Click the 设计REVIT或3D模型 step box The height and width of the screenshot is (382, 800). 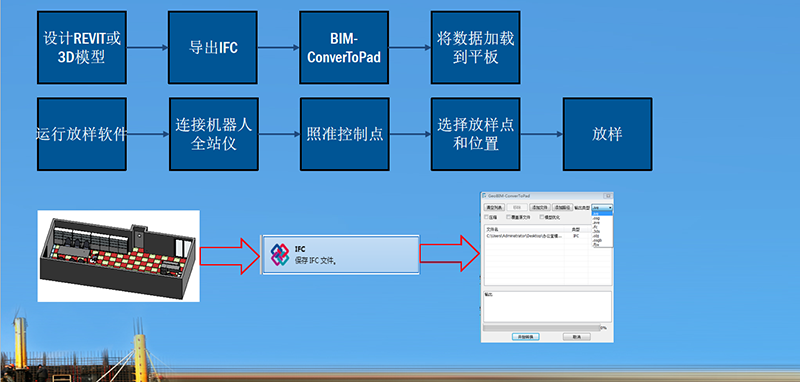pos(82,47)
